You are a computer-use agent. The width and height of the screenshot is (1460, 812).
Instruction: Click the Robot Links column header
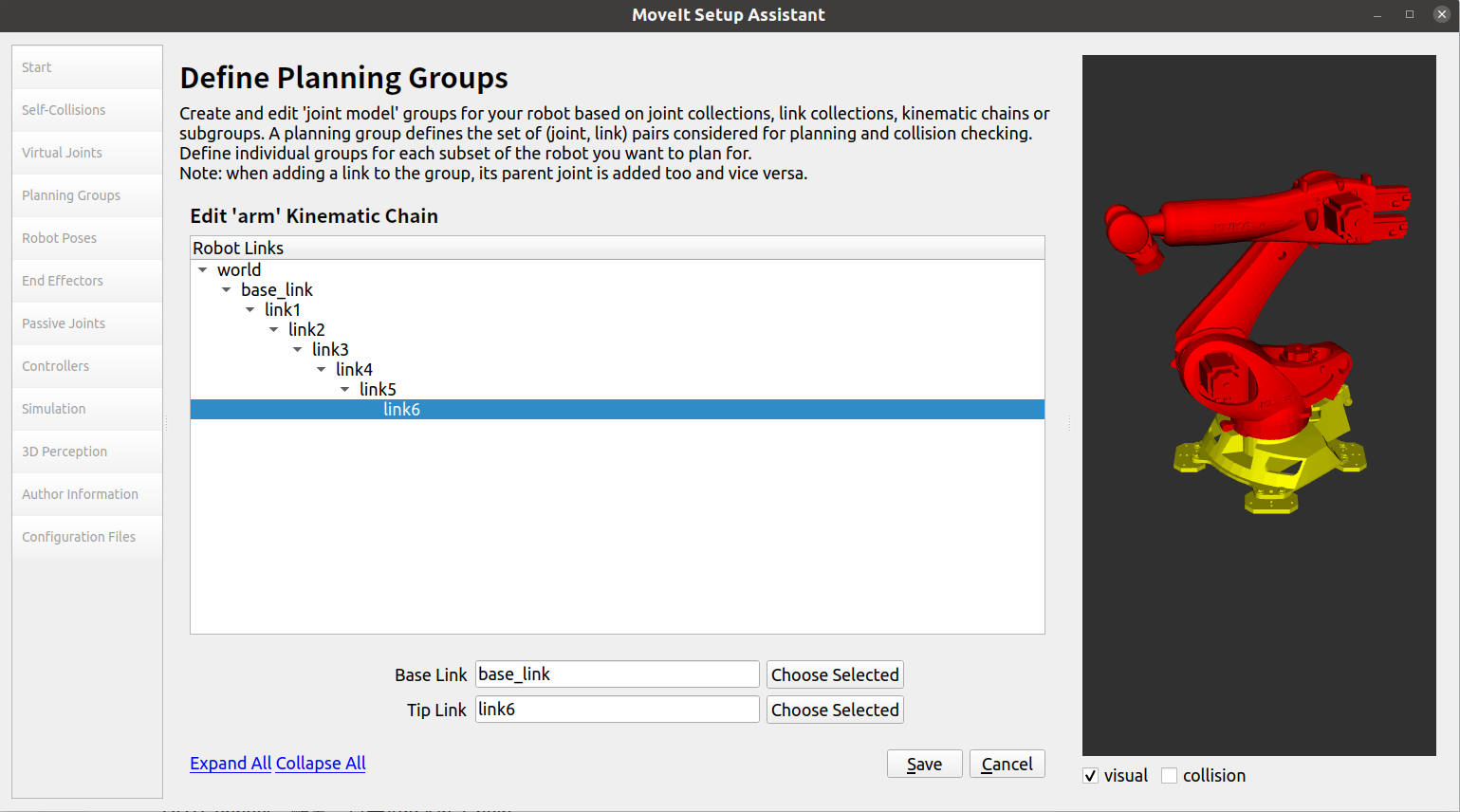pyautogui.click(x=618, y=248)
